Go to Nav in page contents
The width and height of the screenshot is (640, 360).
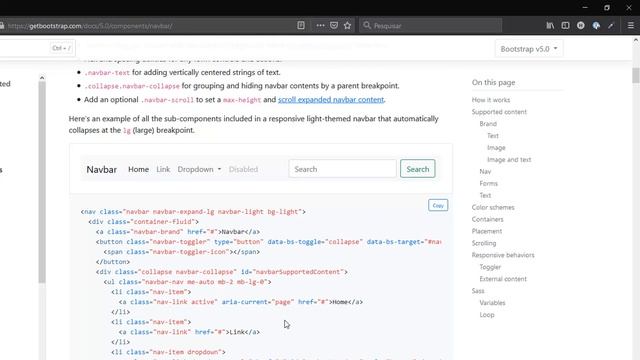(x=485, y=171)
